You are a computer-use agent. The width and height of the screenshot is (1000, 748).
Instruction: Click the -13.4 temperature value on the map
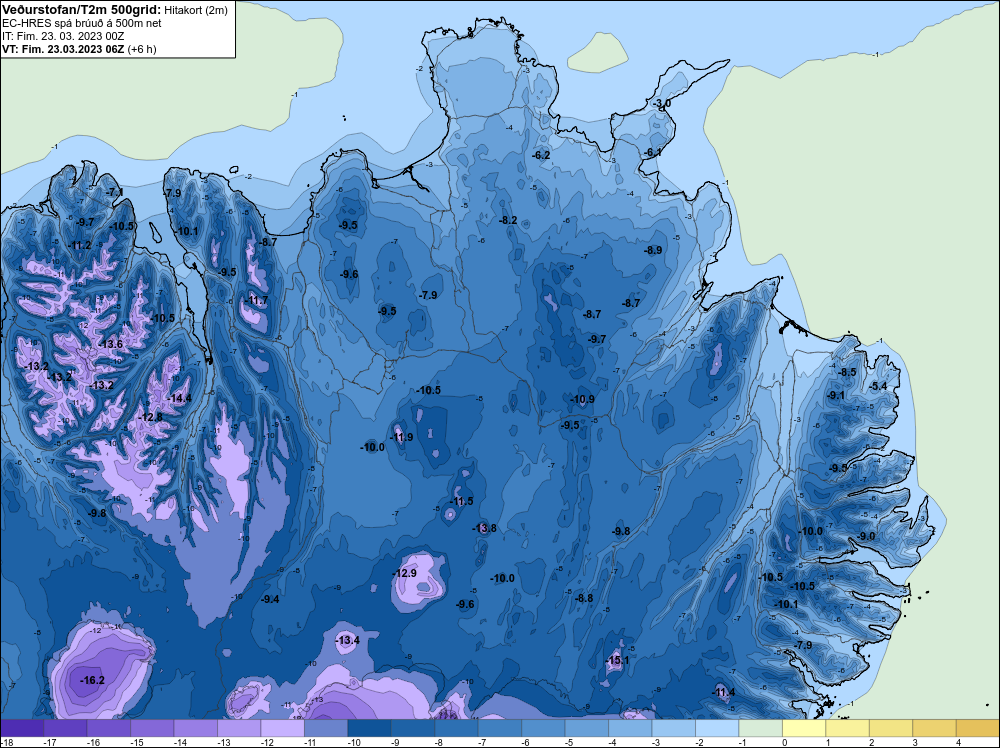pos(348,640)
